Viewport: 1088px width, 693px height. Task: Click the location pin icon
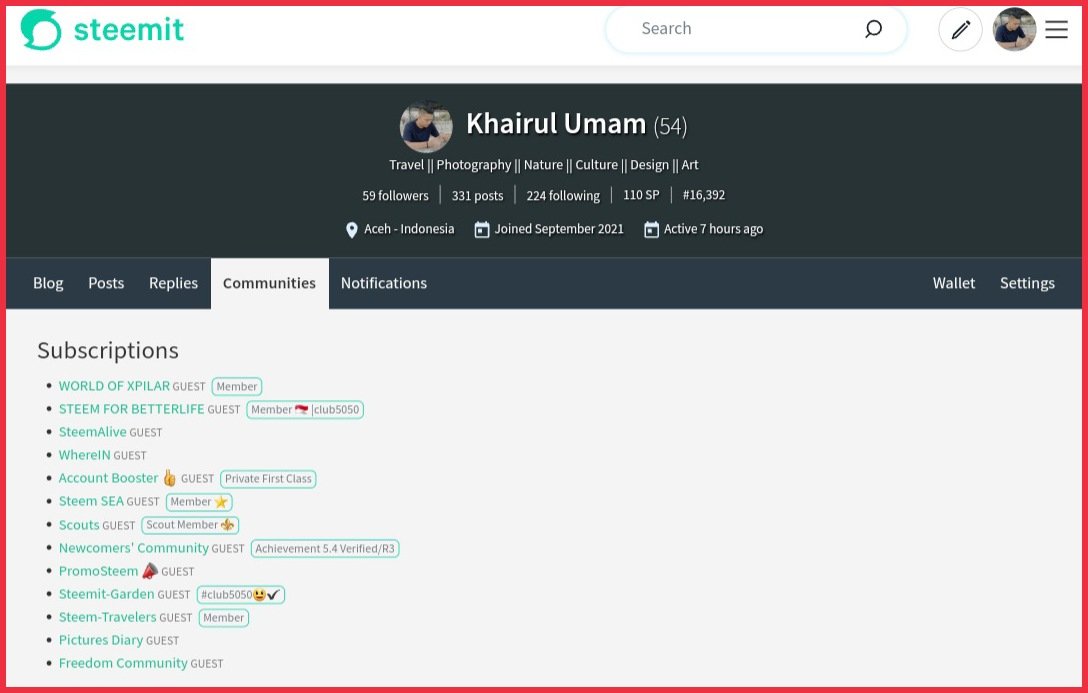coord(352,230)
